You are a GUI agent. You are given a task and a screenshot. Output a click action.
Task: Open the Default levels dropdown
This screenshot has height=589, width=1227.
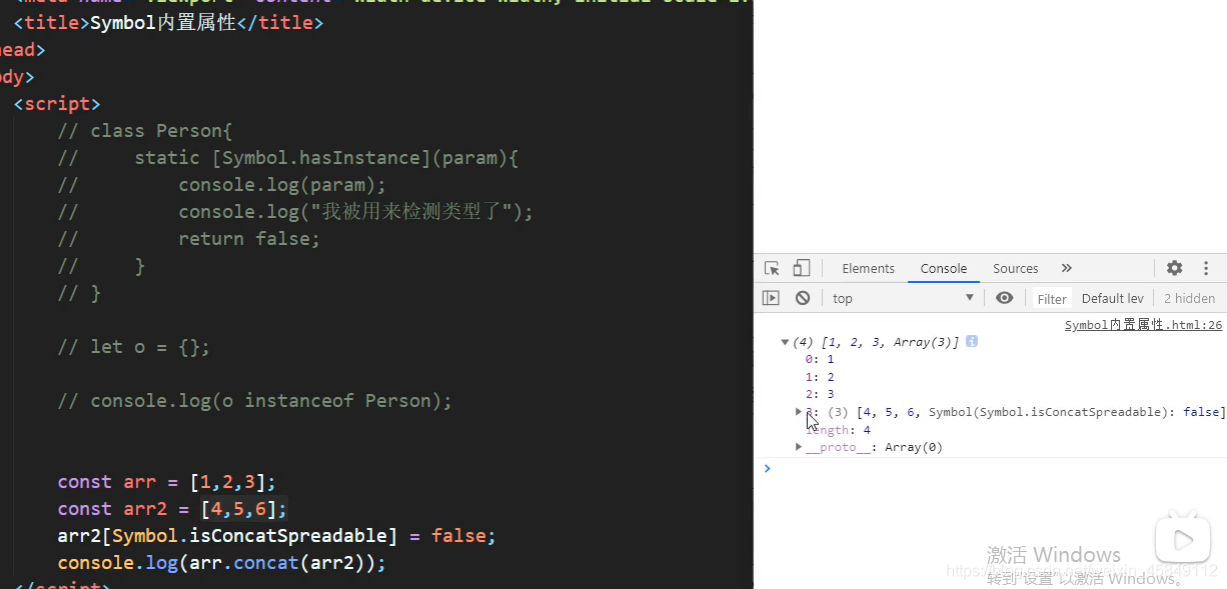click(x=1112, y=298)
